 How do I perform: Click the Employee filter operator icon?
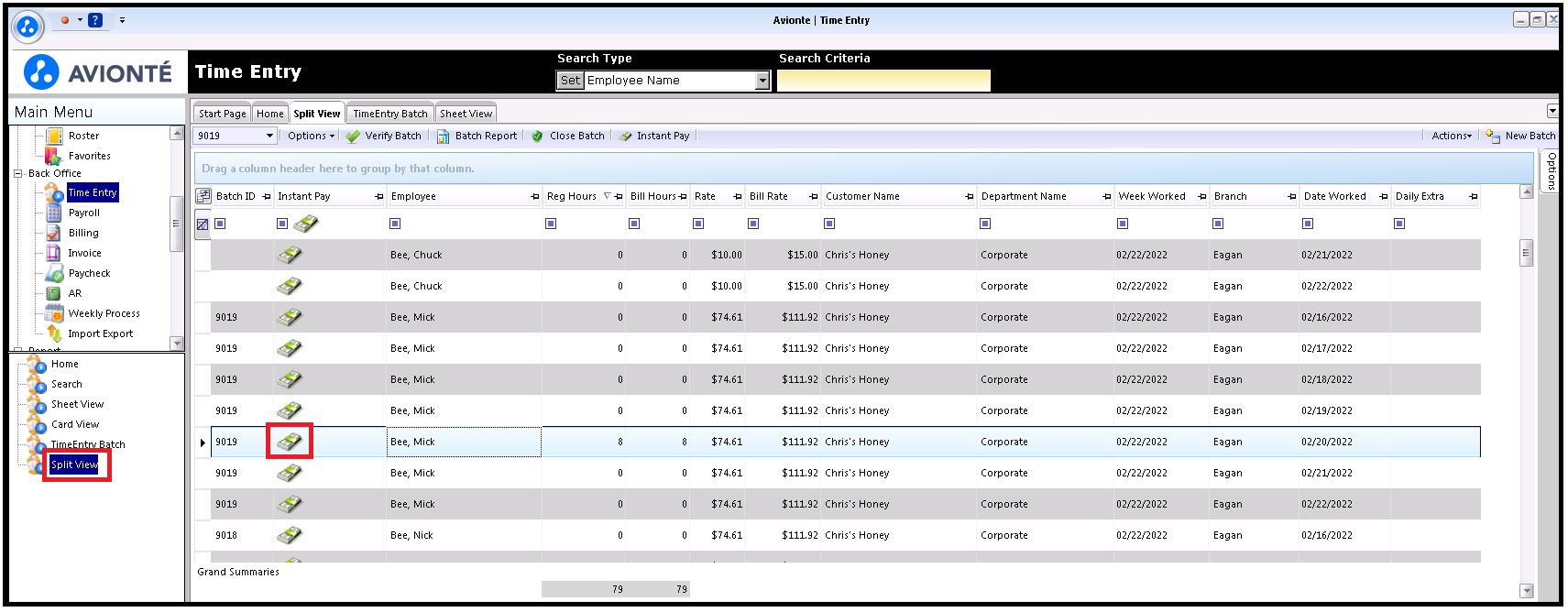coord(395,224)
